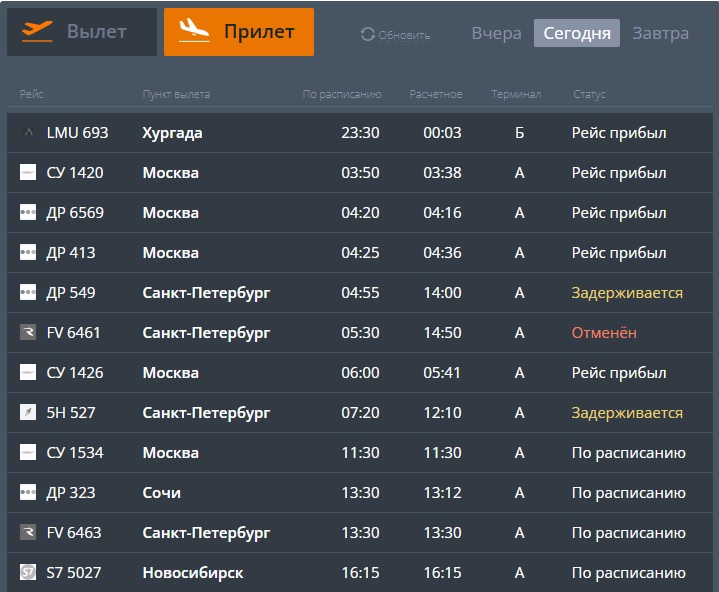Click Aeroflot logo beside СУ 1534
The width and height of the screenshot is (719, 592).
click(28, 452)
